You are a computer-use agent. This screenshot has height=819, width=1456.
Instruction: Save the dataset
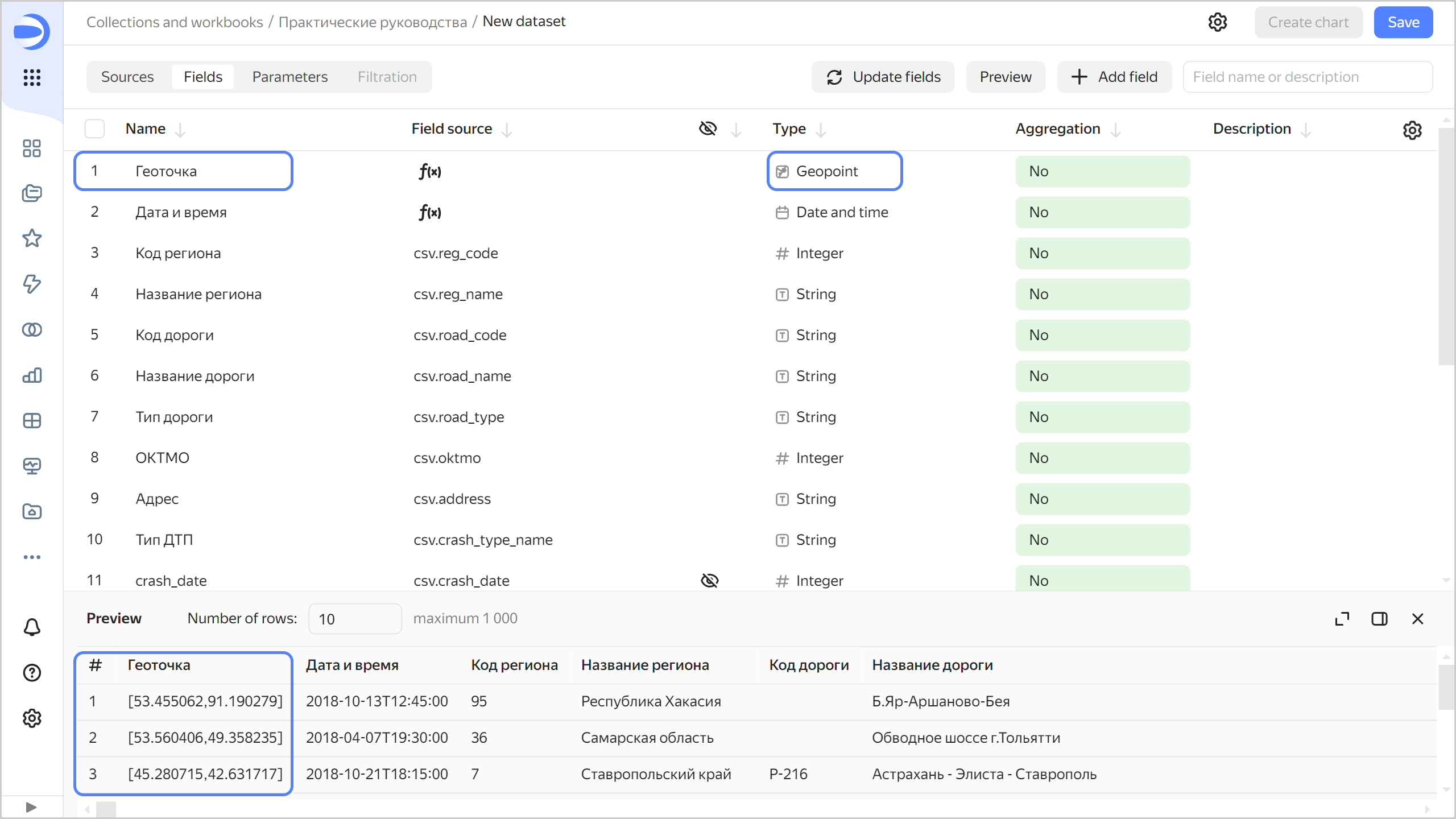1403,22
